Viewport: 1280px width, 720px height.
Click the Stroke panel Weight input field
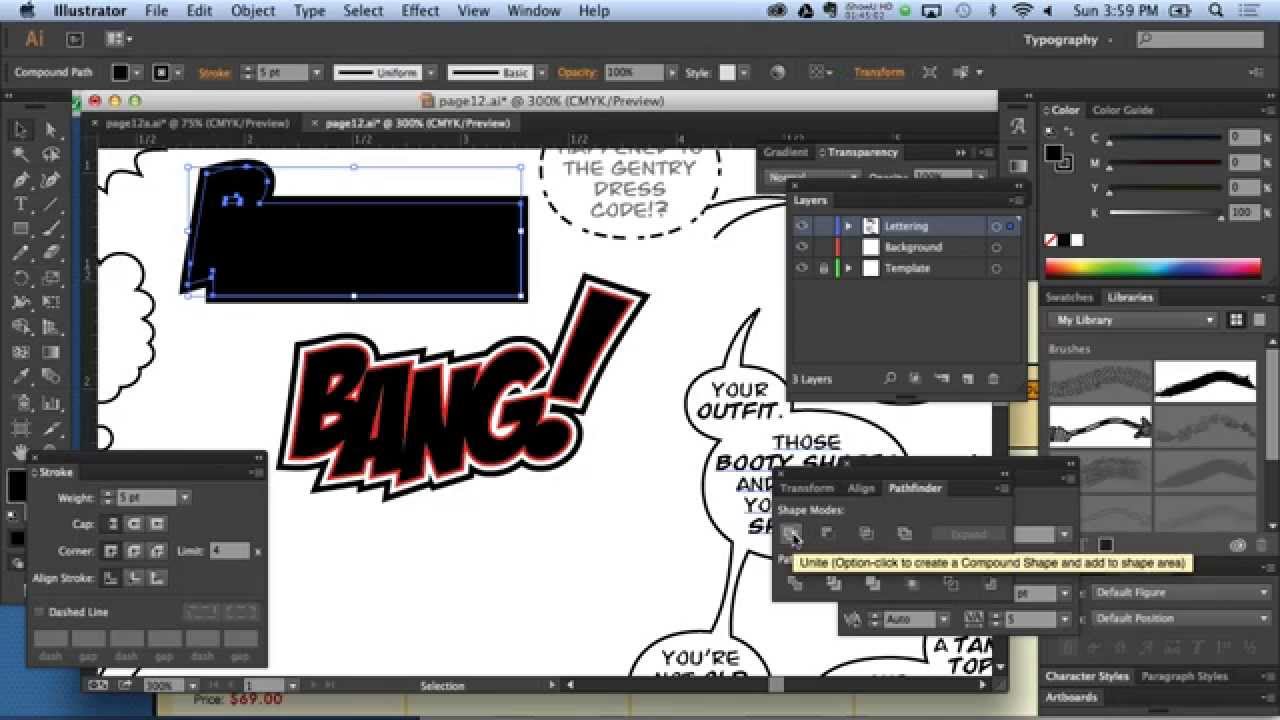pos(146,498)
